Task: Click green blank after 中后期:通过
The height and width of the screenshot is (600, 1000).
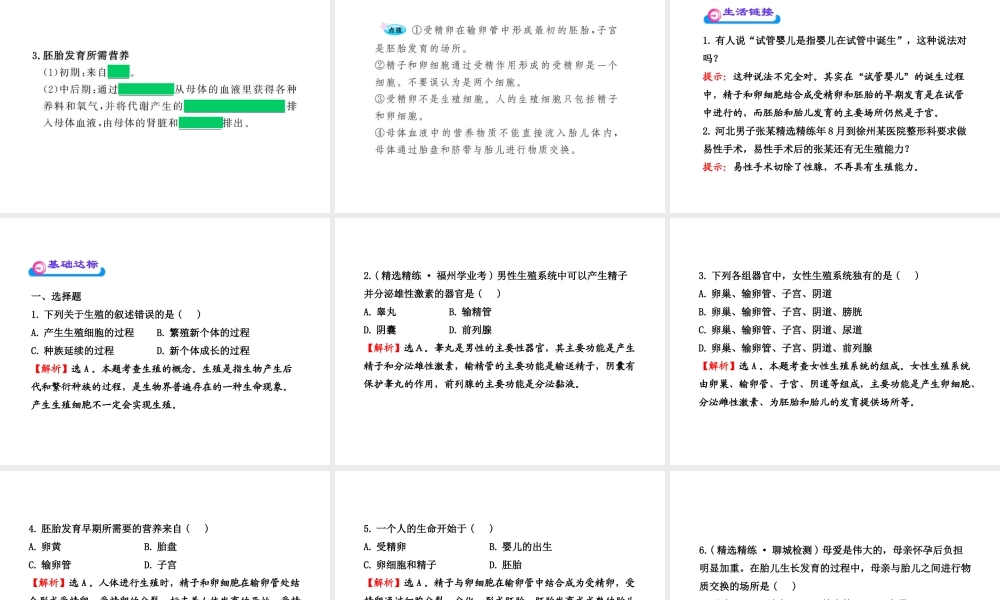Action: point(147,89)
